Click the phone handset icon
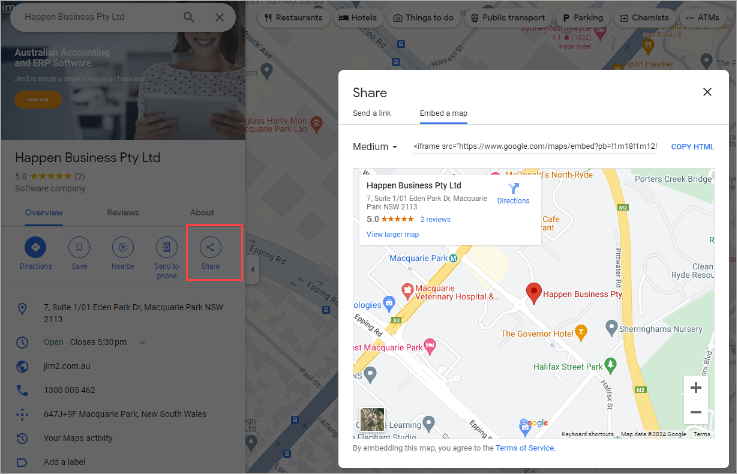 [x=22, y=390]
